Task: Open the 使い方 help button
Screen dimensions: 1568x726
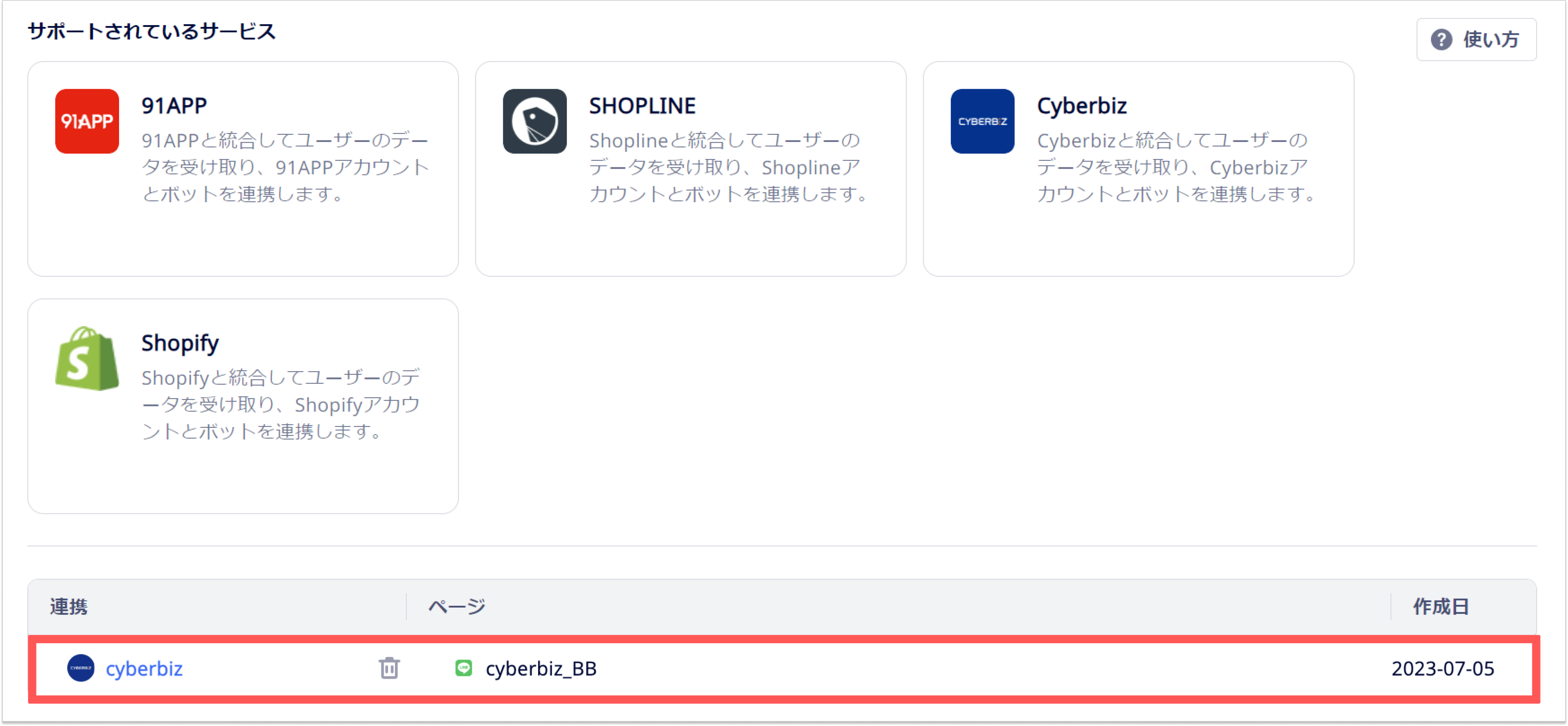Action: point(1476,40)
